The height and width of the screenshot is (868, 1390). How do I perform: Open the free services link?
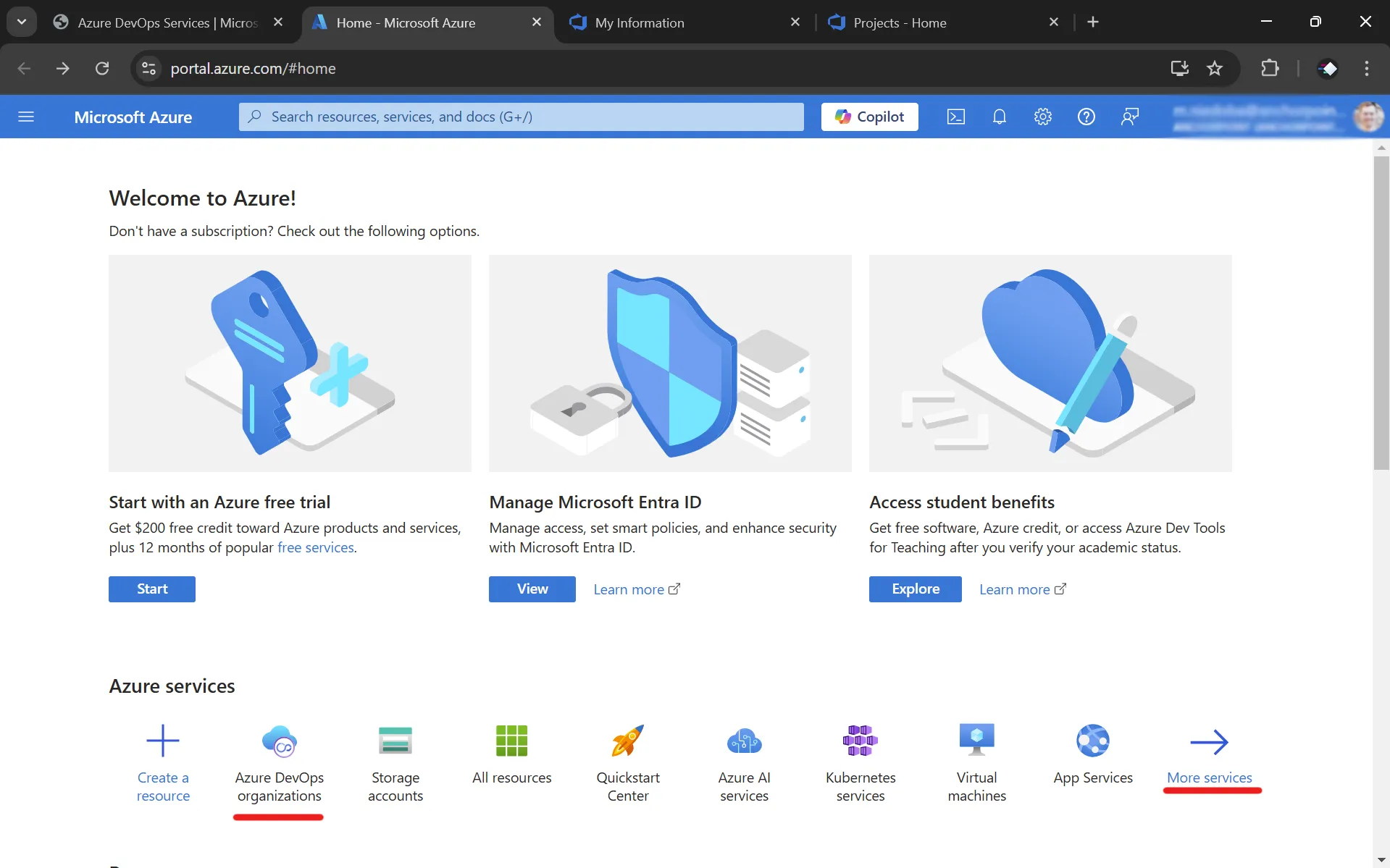tap(315, 547)
